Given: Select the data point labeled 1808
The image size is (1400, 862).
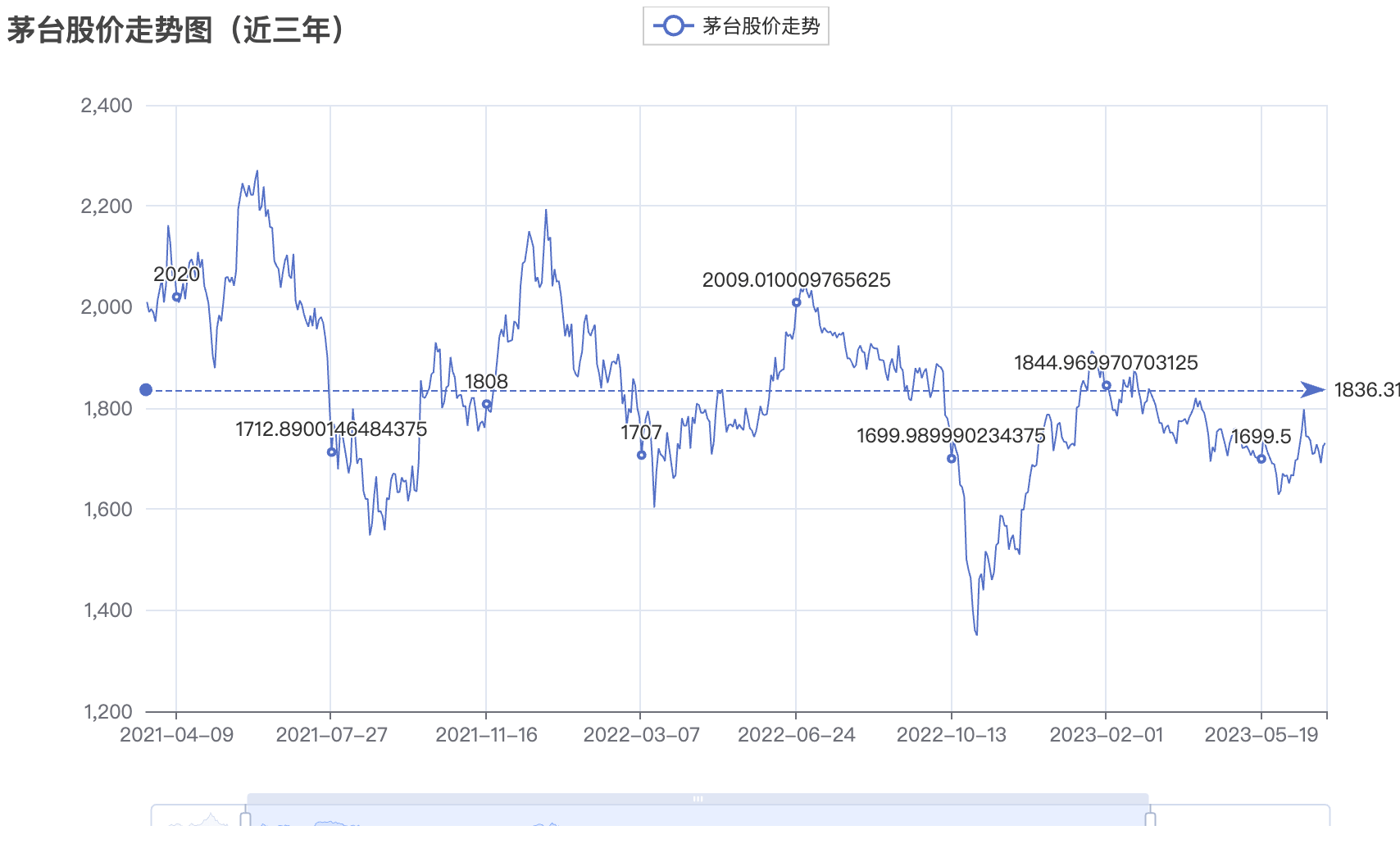Looking at the screenshot, I should pyautogui.click(x=486, y=404).
